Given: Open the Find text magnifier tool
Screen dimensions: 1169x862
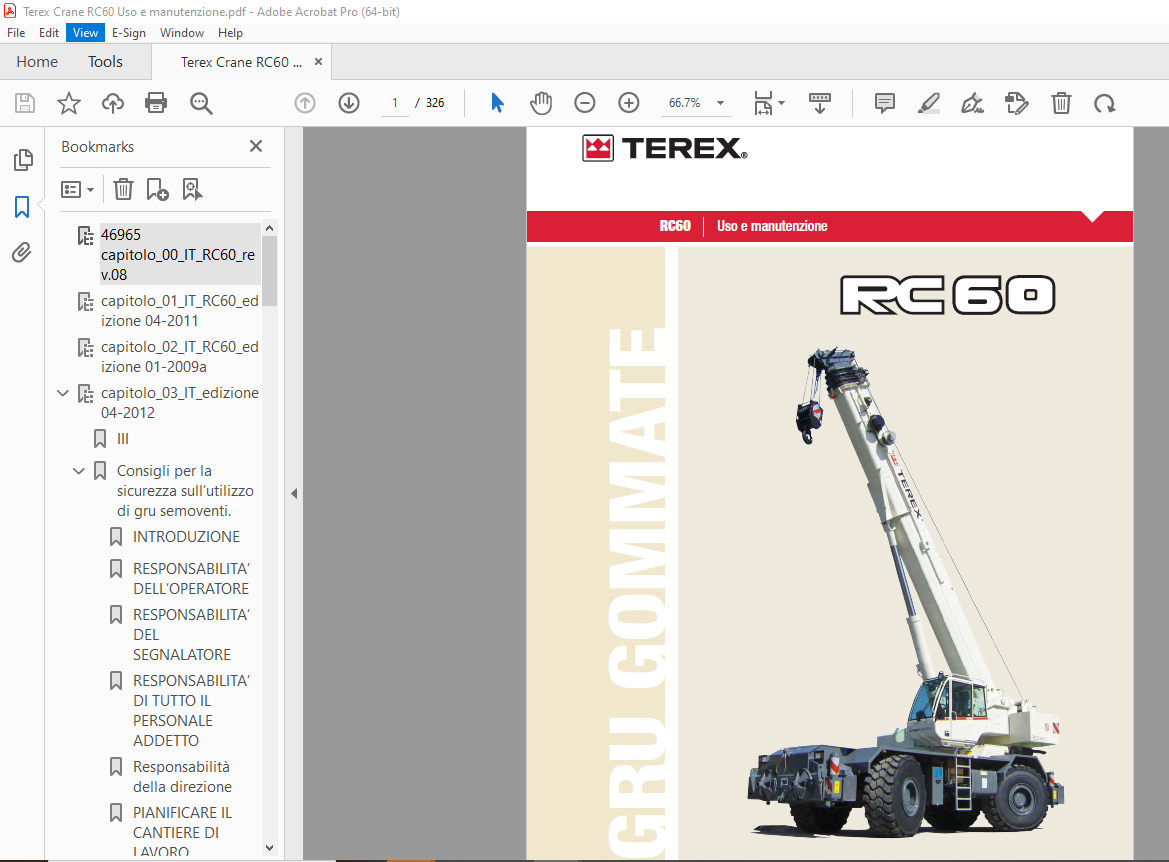Looking at the screenshot, I should pyautogui.click(x=201, y=103).
